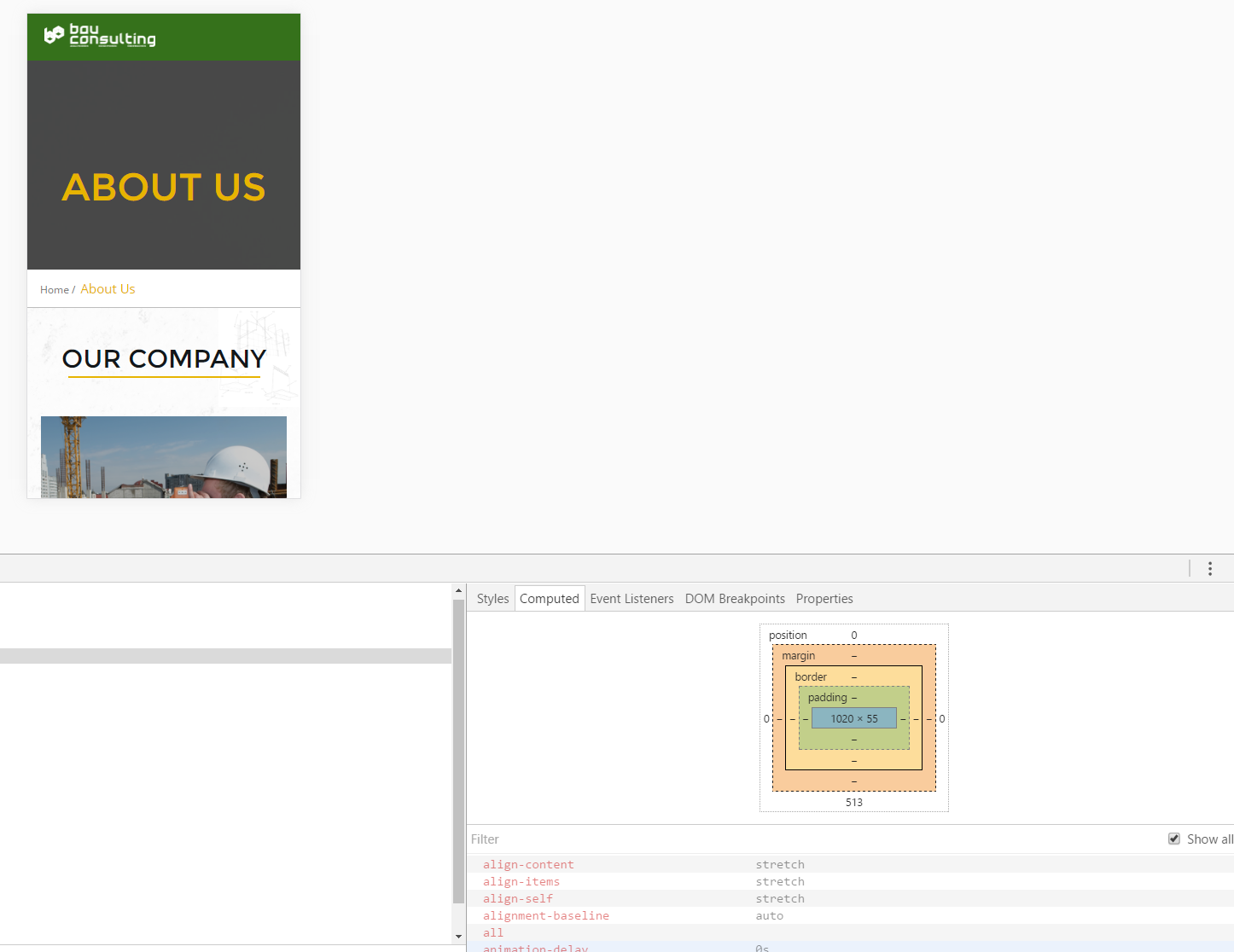
Task: Switch to the Styles tab
Action: 492,599
